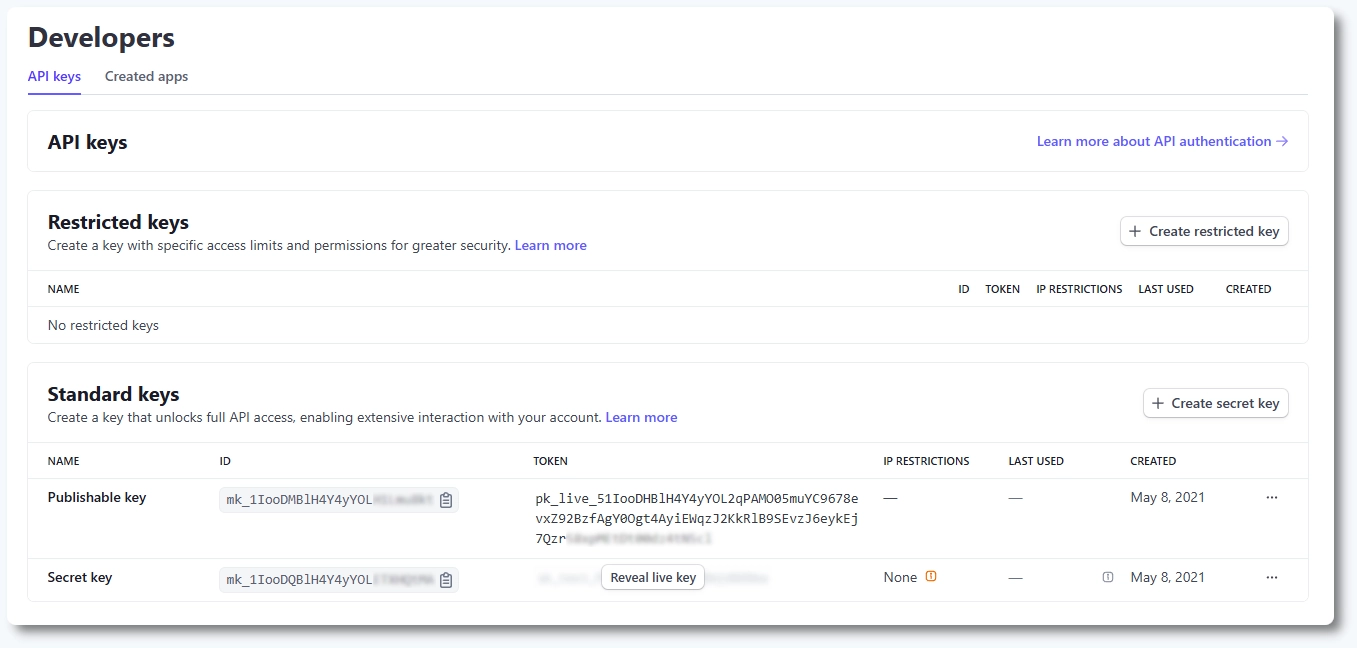1357x648 pixels.
Task: Click the arrow after API authentication link
Action: pyautogui.click(x=1283, y=141)
